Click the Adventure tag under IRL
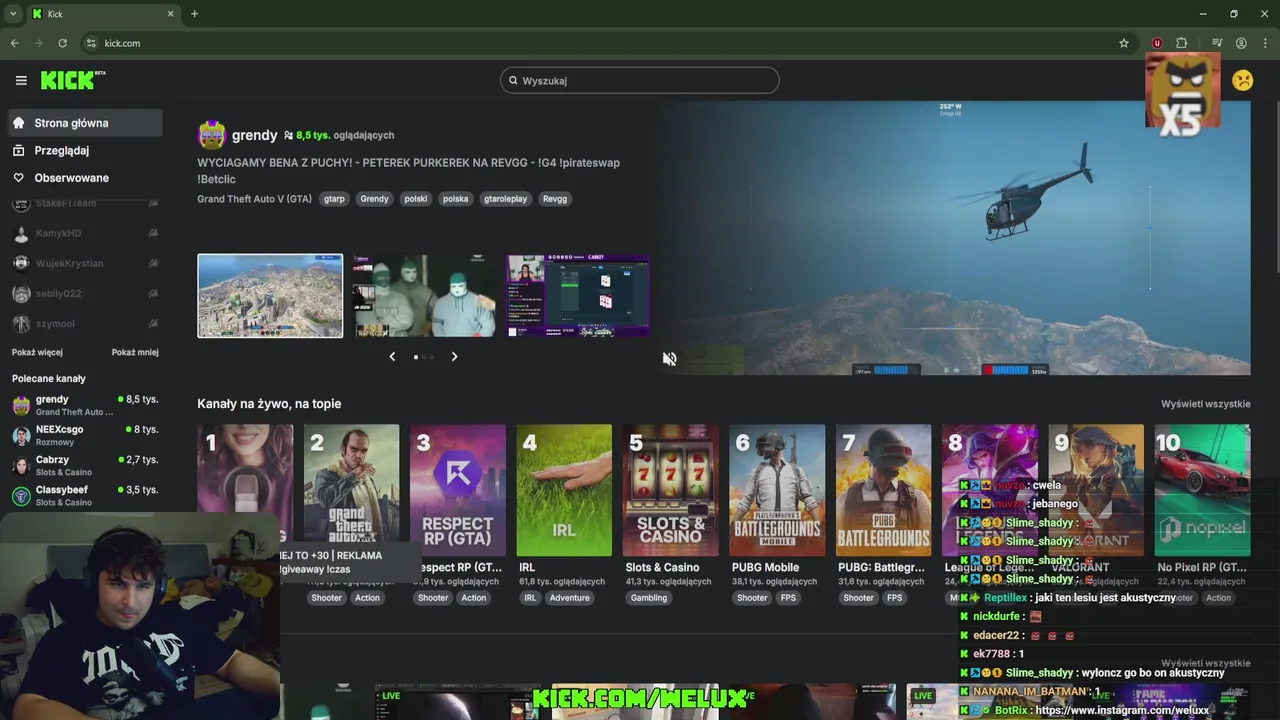Viewport: 1280px width, 720px height. tap(569, 598)
